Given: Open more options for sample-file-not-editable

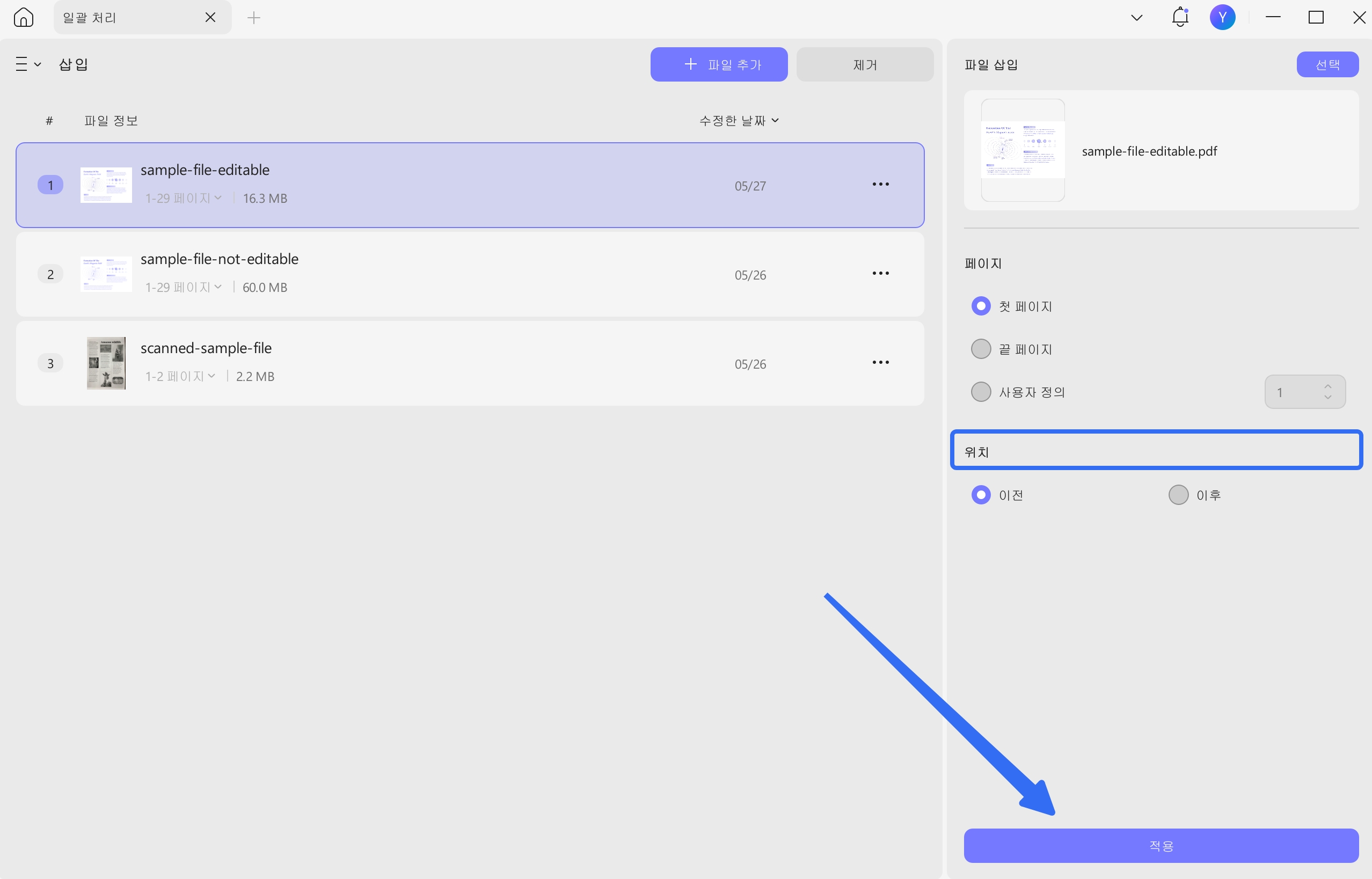Looking at the screenshot, I should click(x=880, y=273).
